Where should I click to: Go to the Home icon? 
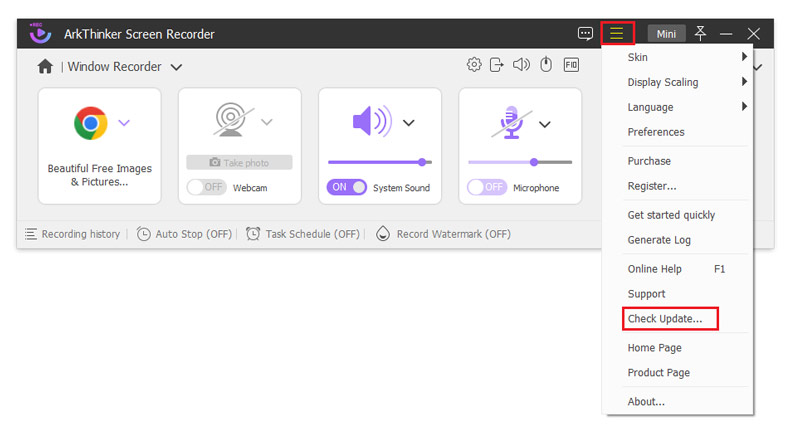coord(45,66)
